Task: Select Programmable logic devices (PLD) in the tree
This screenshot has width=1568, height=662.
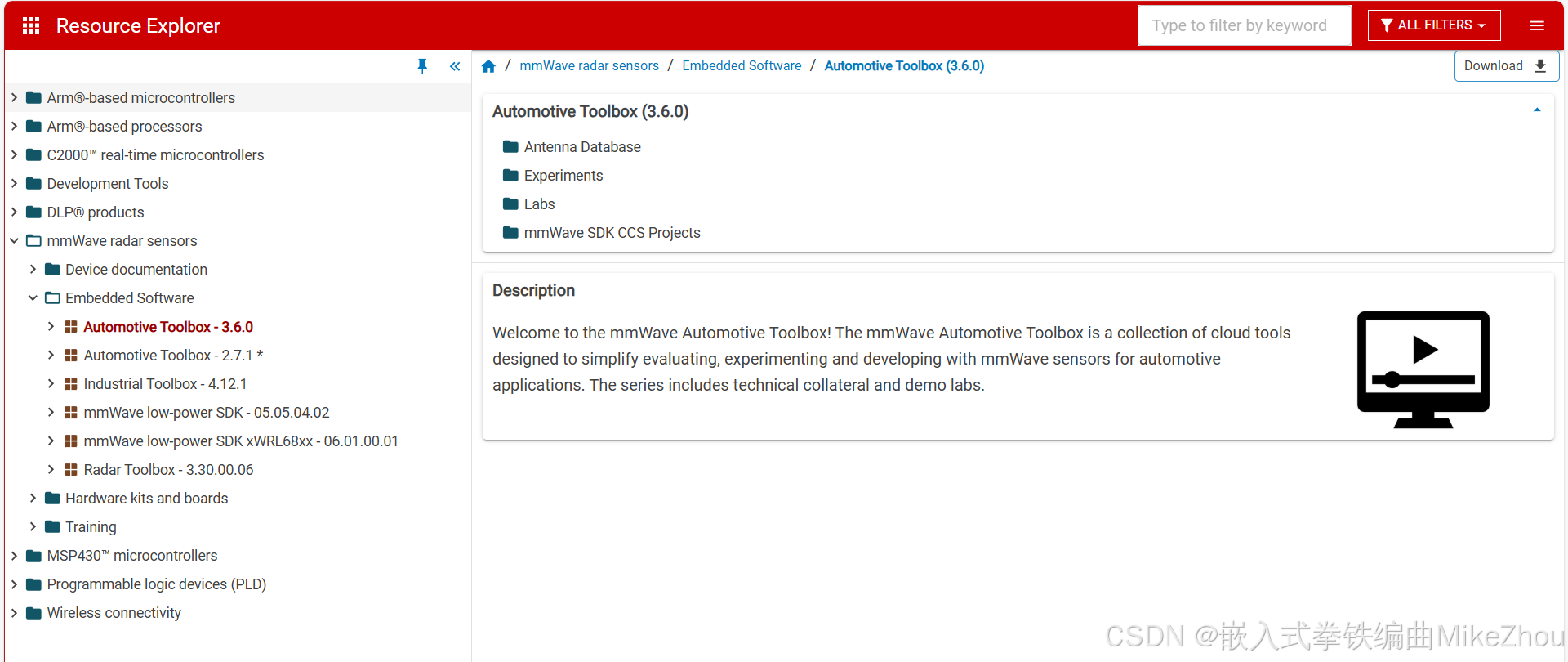Action: (x=157, y=584)
